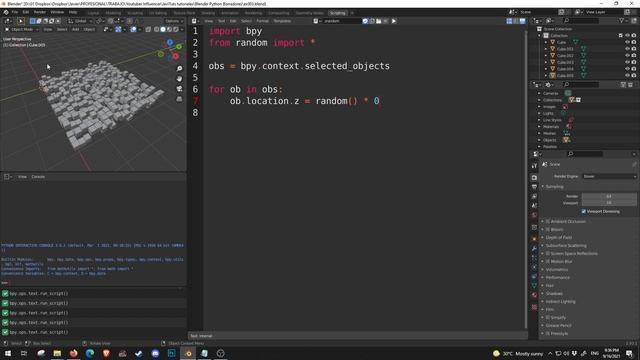Image resolution: width=640 pixels, height=360 pixels.
Task: Click the outliner search field
Action: 582,20
